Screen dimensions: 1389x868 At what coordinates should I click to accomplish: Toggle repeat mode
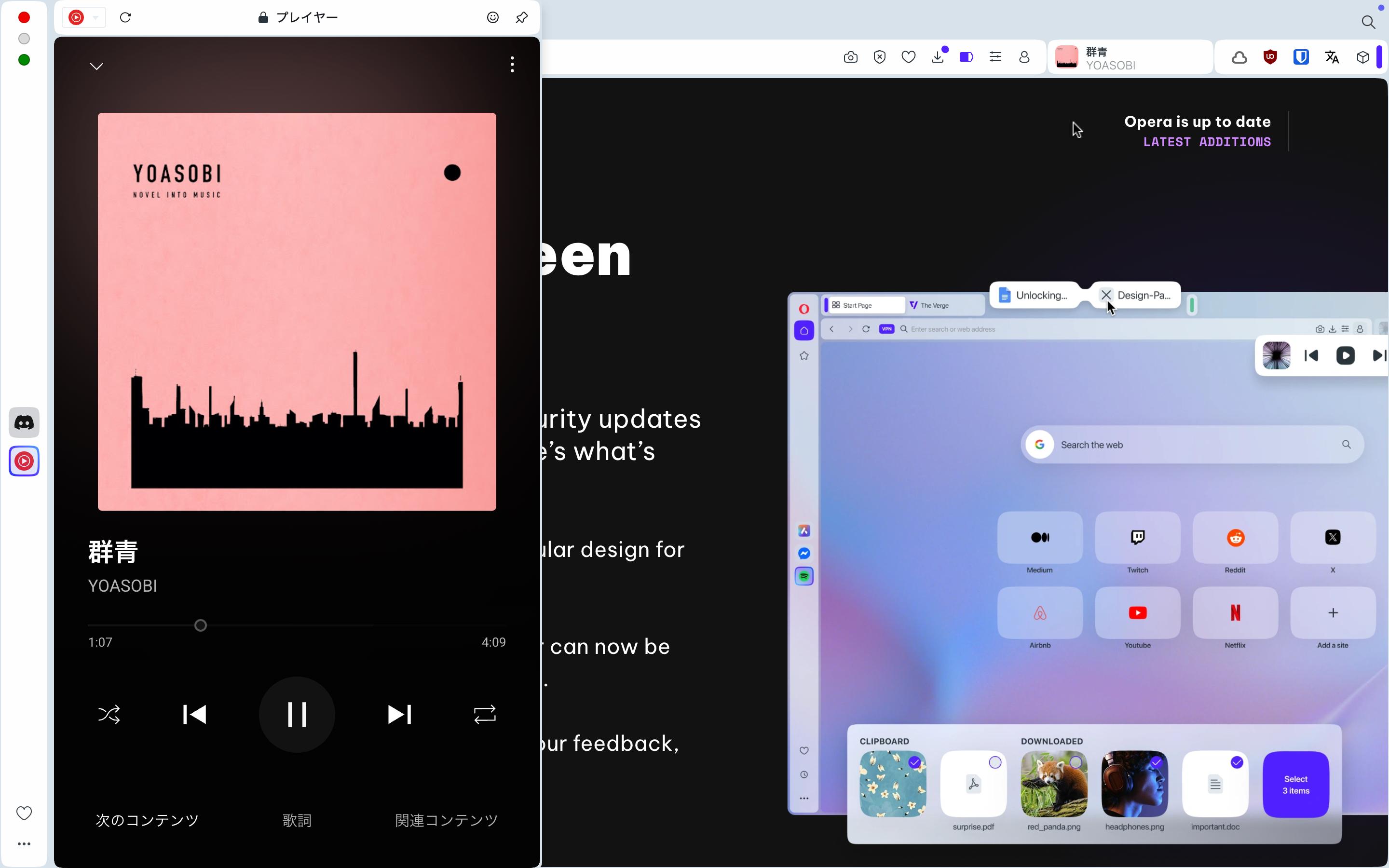(484, 714)
